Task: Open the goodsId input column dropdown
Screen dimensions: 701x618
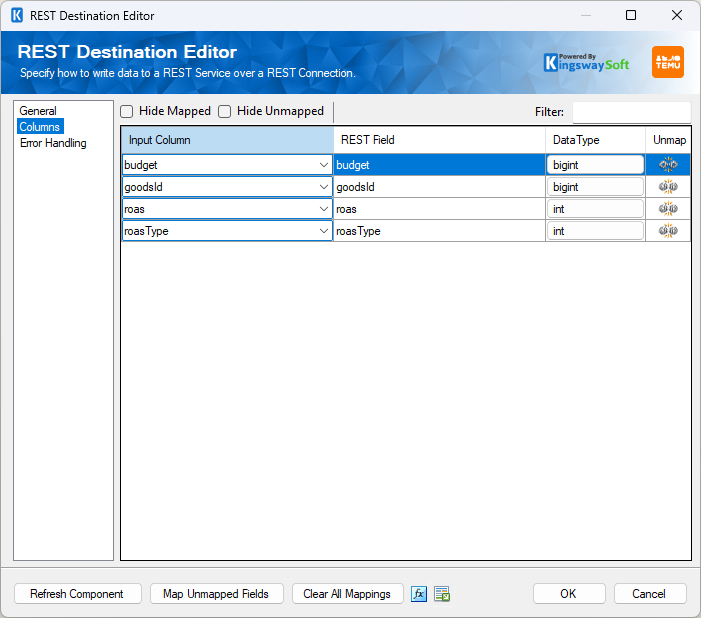Action: pyautogui.click(x=324, y=186)
